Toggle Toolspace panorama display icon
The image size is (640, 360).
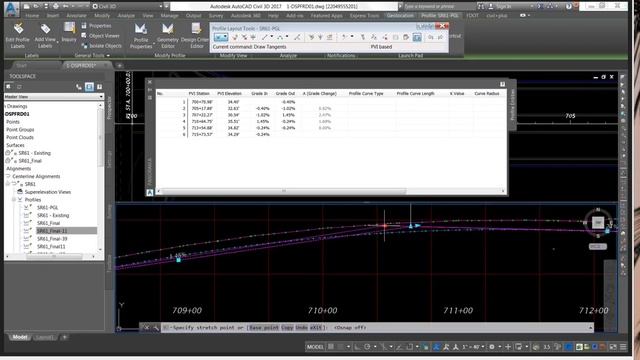(x=89, y=87)
